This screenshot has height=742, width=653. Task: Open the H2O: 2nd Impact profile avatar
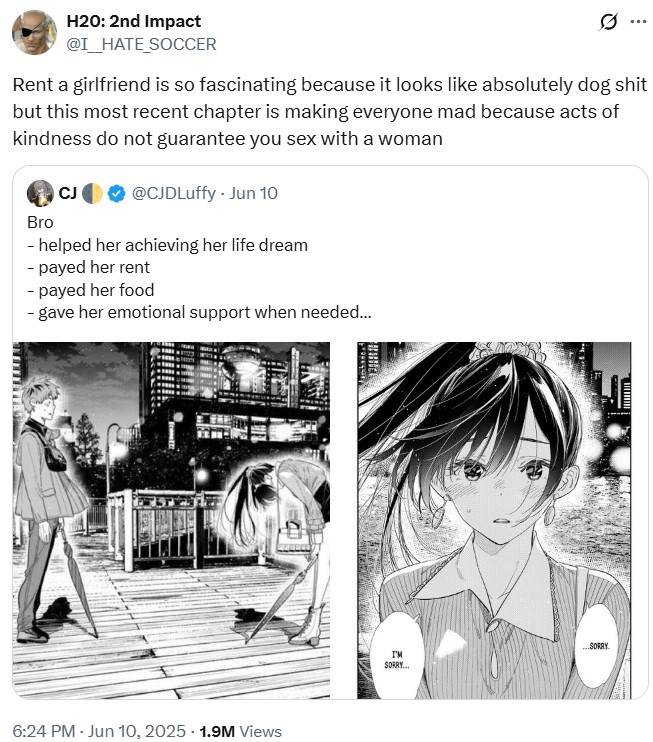click(x=35, y=33)
